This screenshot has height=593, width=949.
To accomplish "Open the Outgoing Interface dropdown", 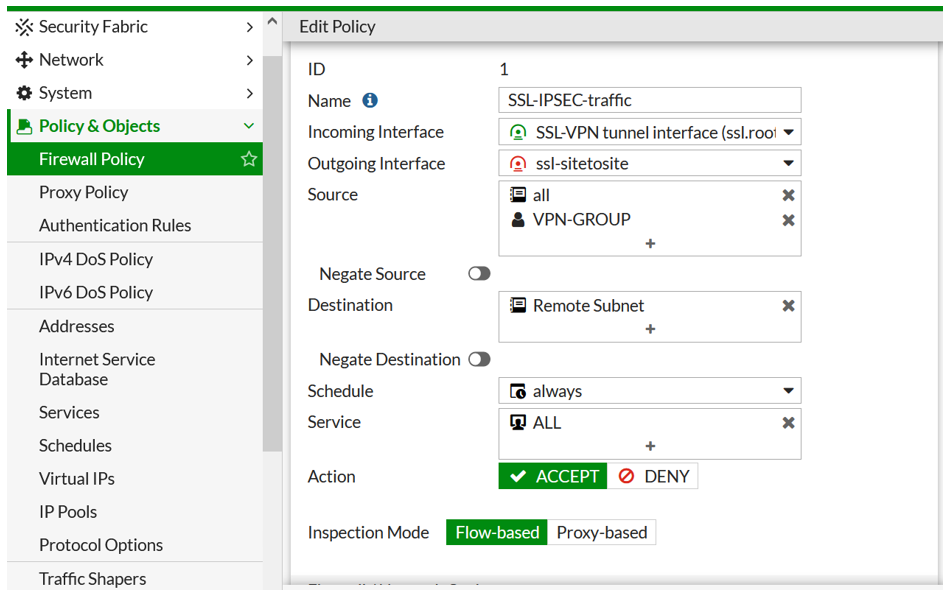I will click(x=788, y=164).
